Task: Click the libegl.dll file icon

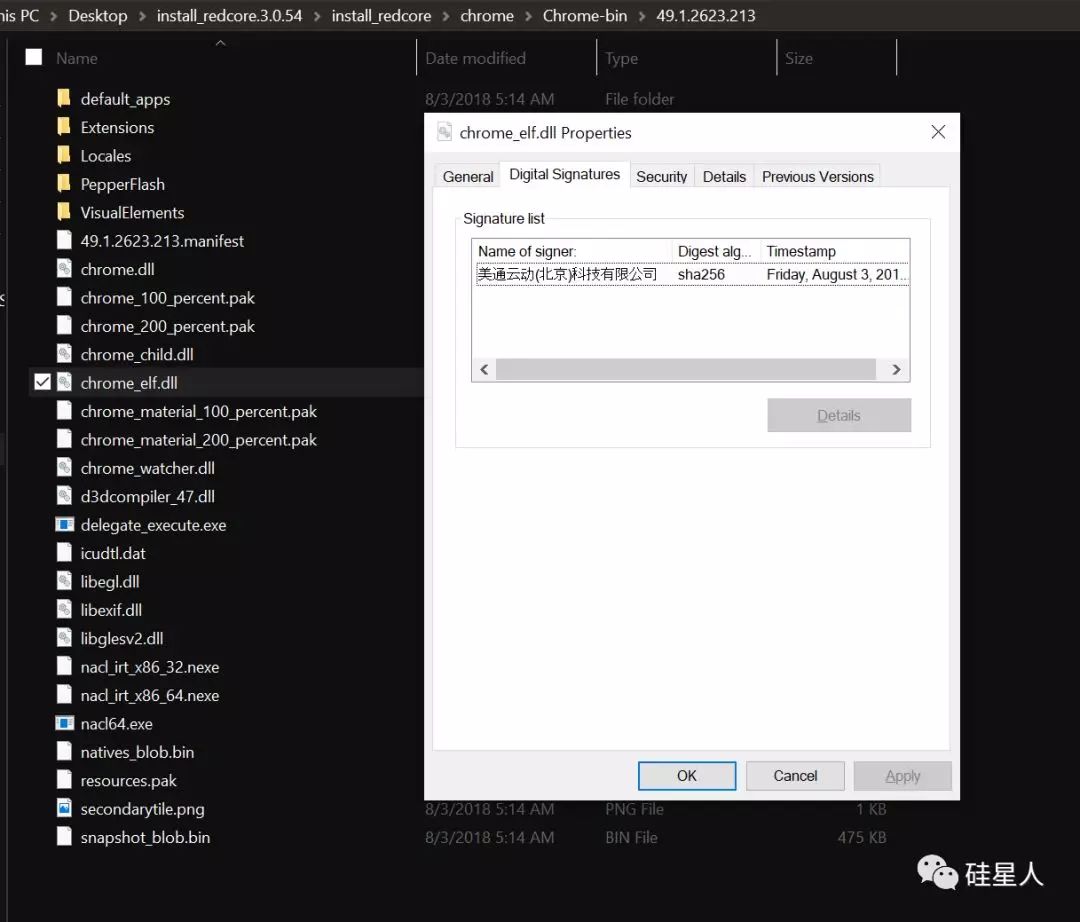Action: [x=64, y=581]
